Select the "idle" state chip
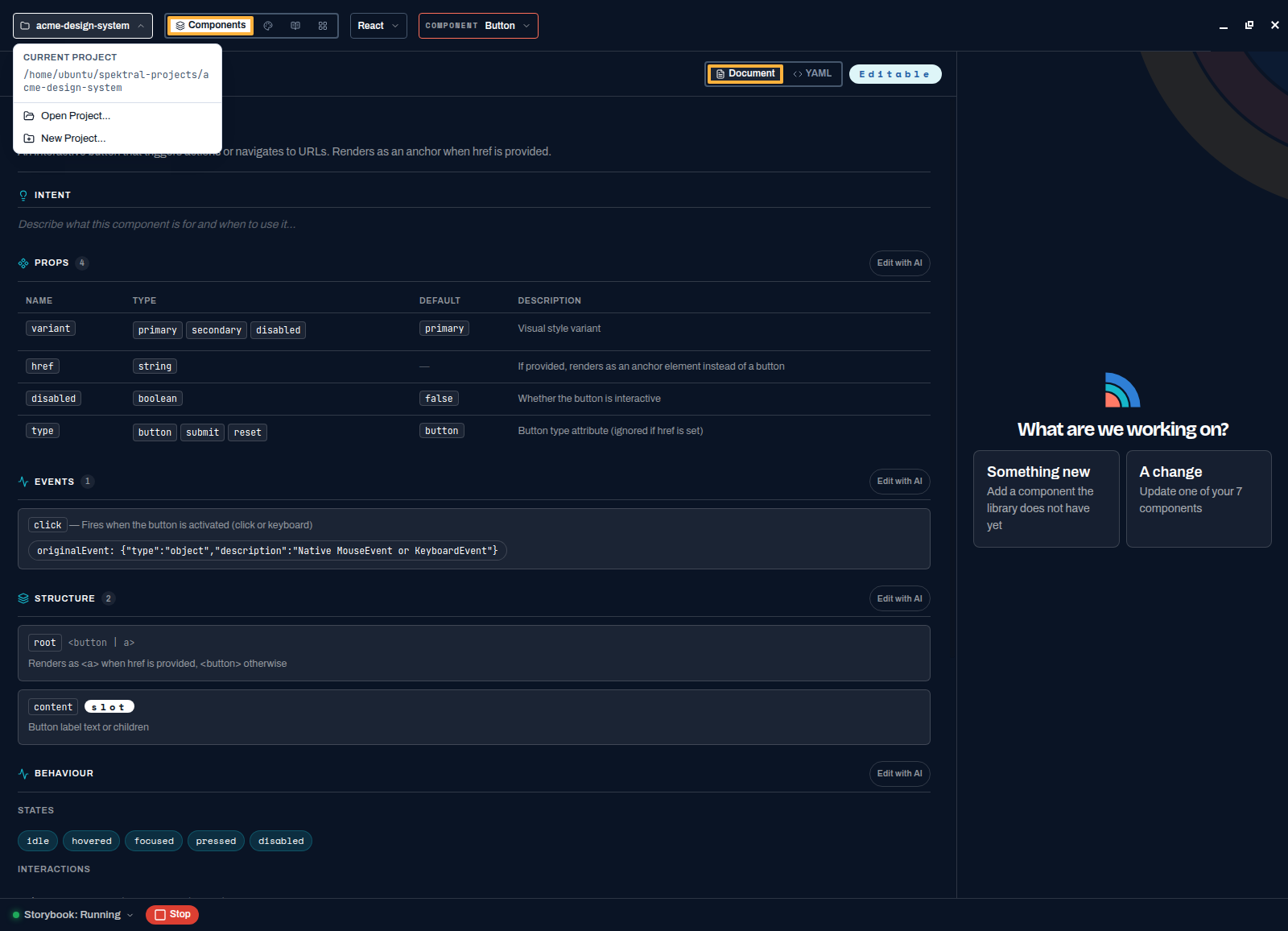 (x=38, y=841)
